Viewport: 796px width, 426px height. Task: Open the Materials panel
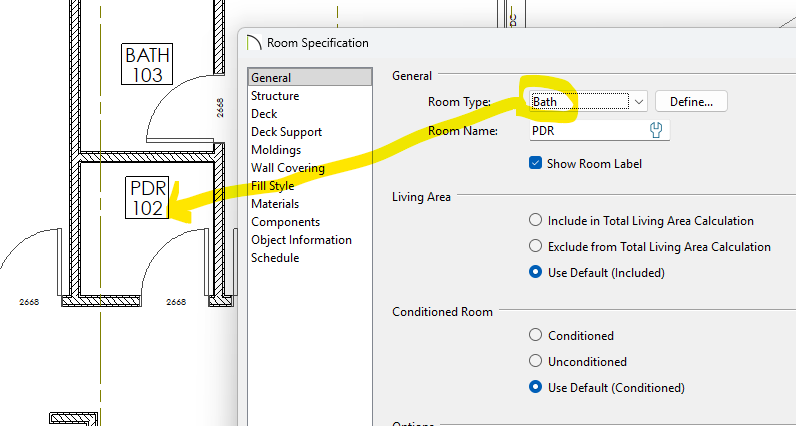point(275,204)
